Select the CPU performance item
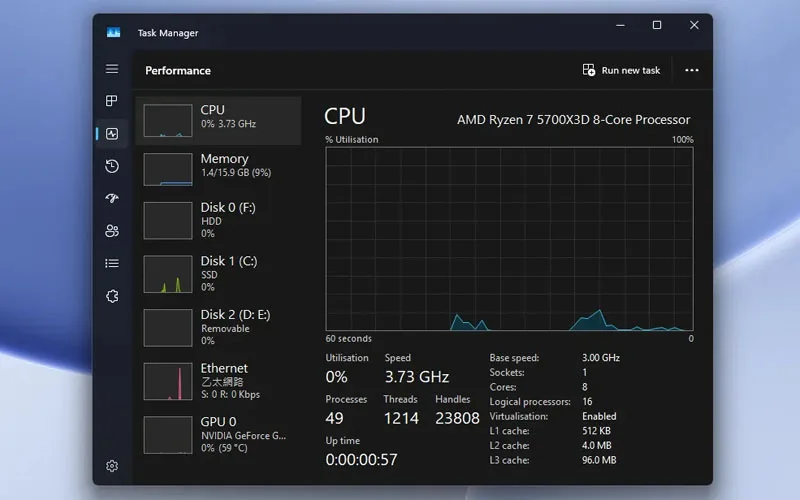 click(218, 121)
